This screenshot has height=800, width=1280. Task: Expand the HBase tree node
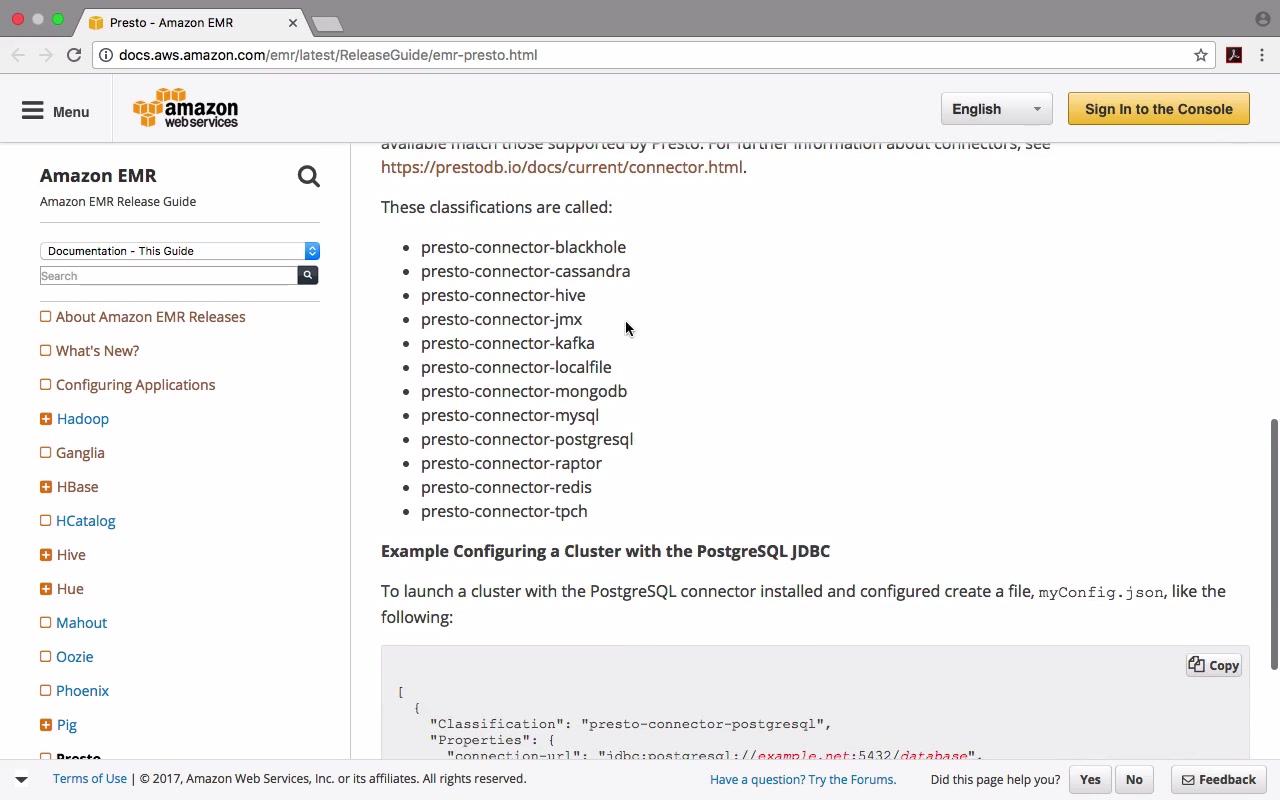(46, 487)
